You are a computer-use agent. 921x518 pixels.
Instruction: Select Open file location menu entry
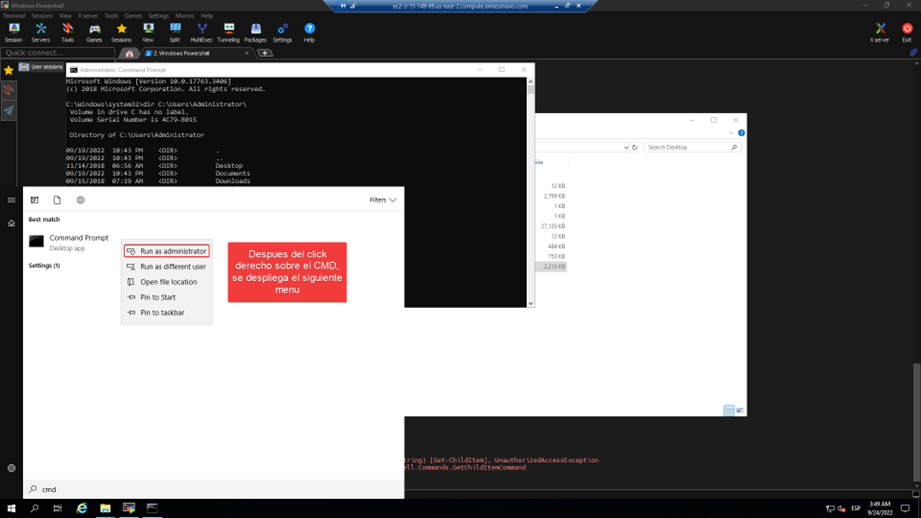coord(168,282)
